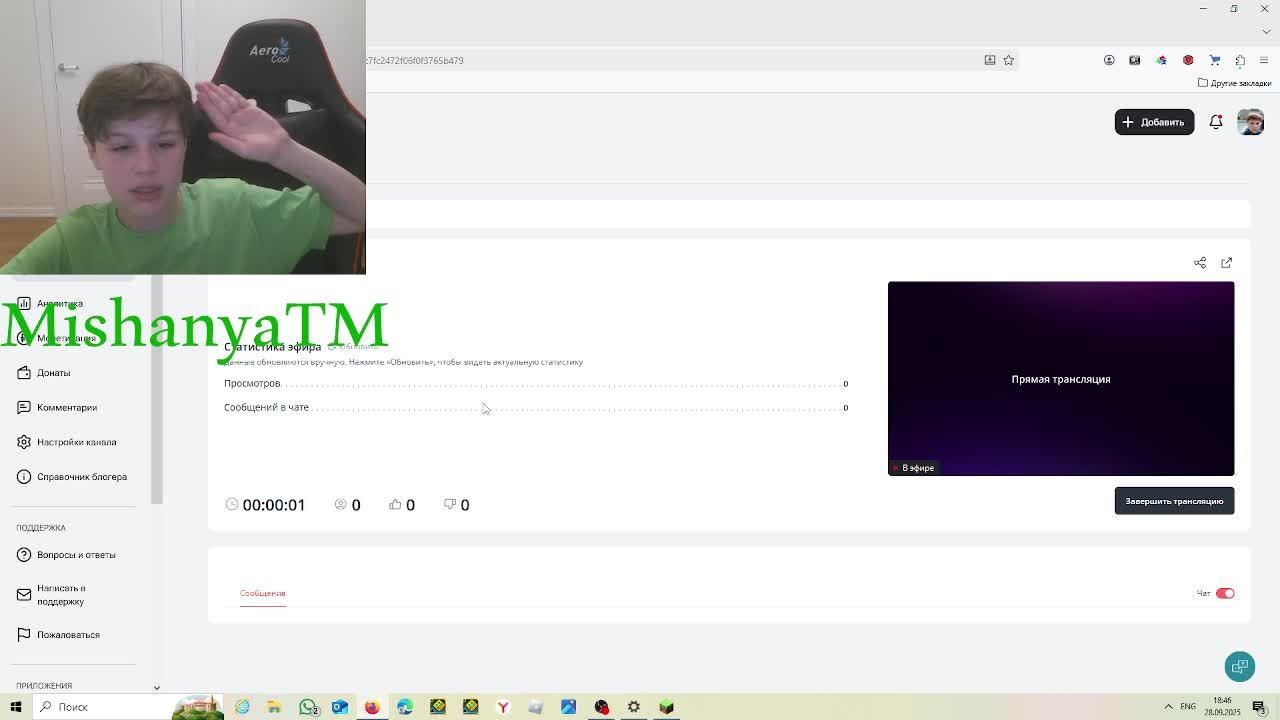Expand the tab list chevron in the browser
This screenshot has height=720, width=1280.
click(1265, 31)
